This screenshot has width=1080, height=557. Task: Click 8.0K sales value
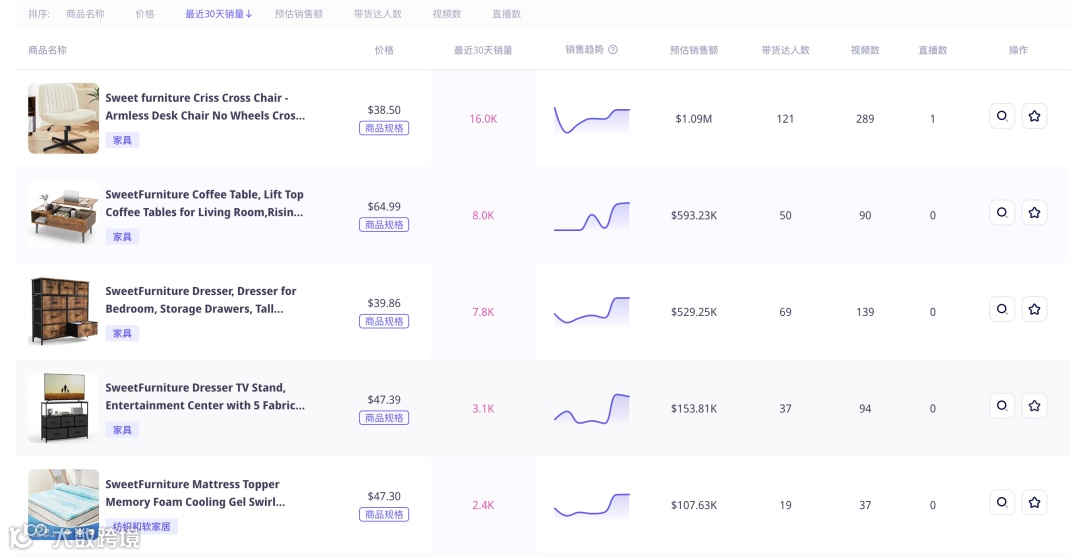[483, 216]
